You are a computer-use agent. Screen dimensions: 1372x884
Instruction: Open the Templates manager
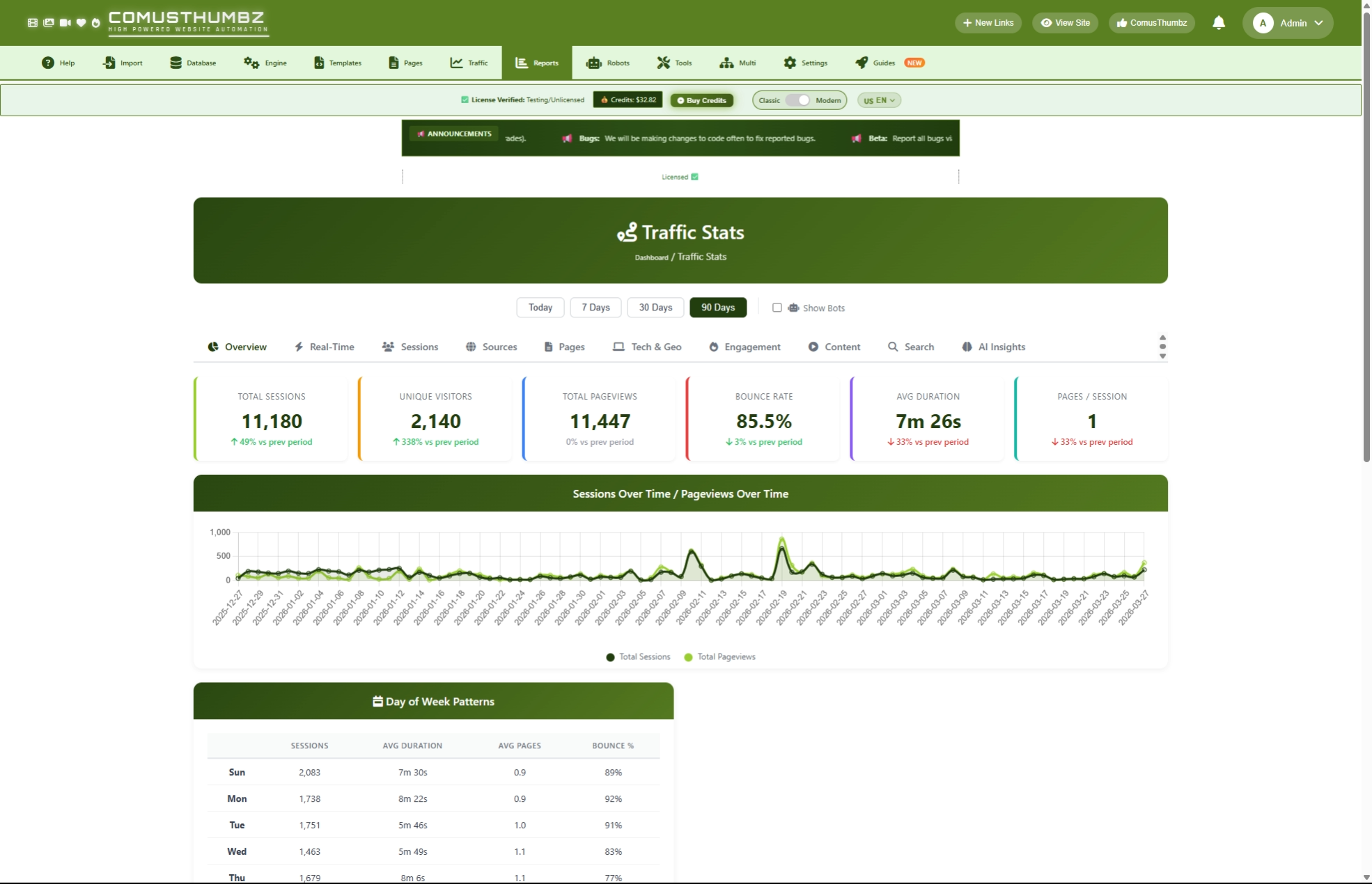tap(337, 63)
